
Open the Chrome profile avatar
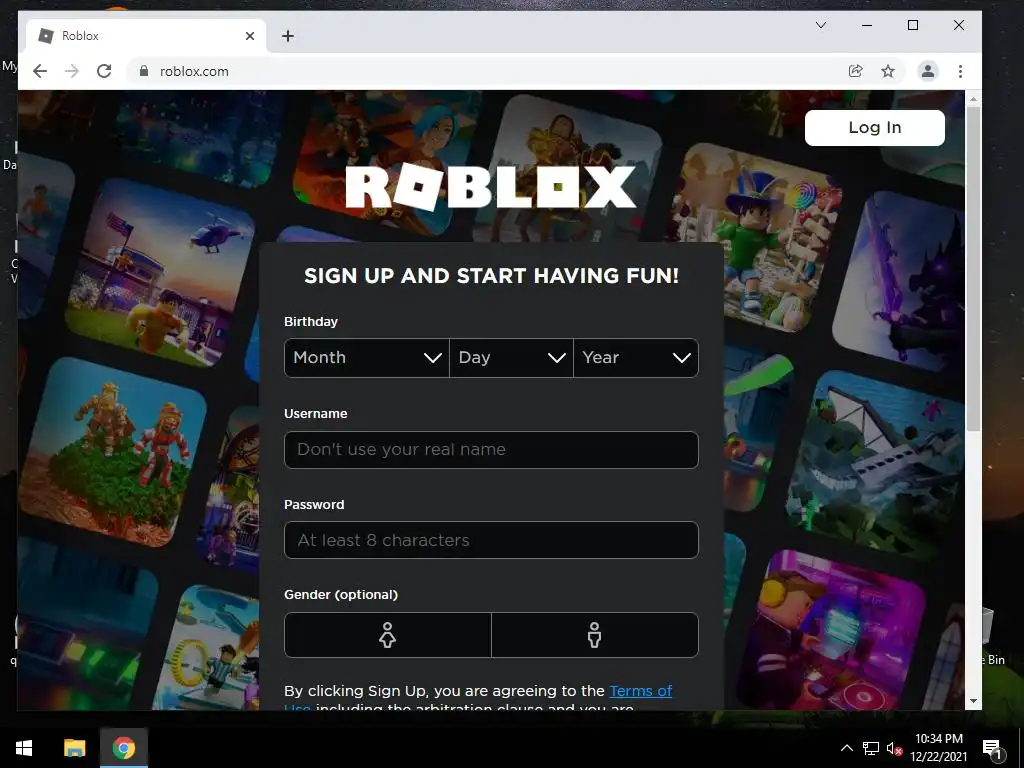click(927, 71)
